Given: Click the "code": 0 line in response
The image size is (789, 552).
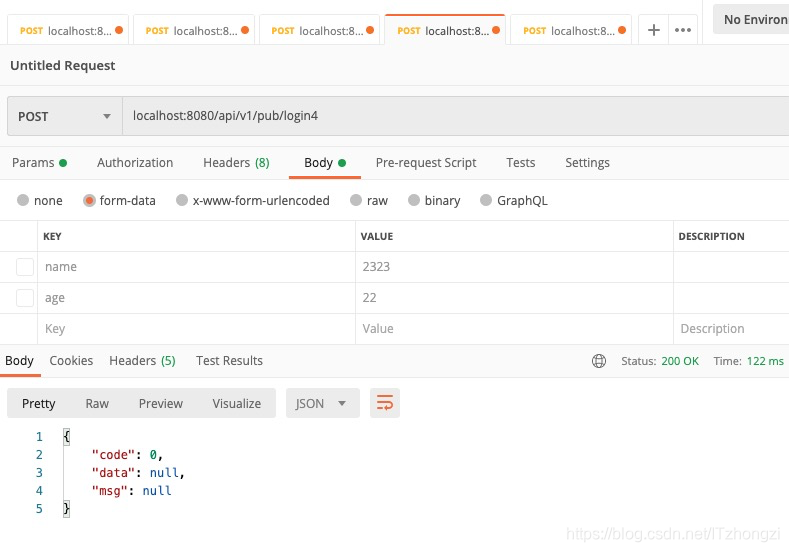Looking at the screenshot, I should [x=127, y=454].
